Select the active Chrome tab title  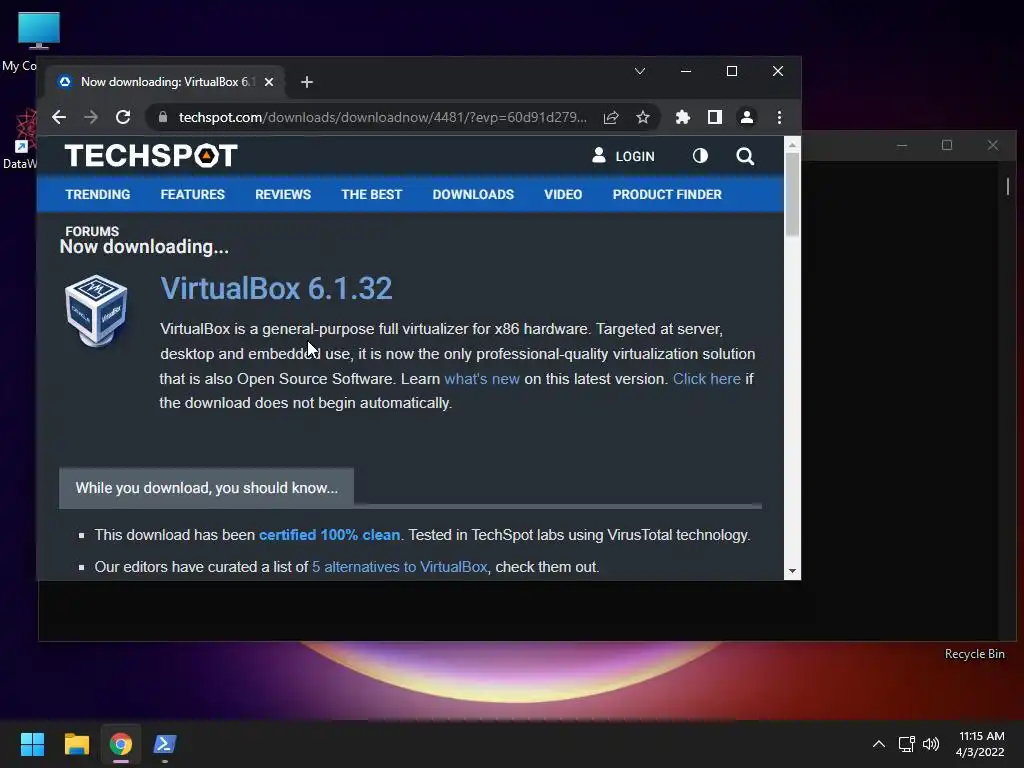[x=167, y=82]
